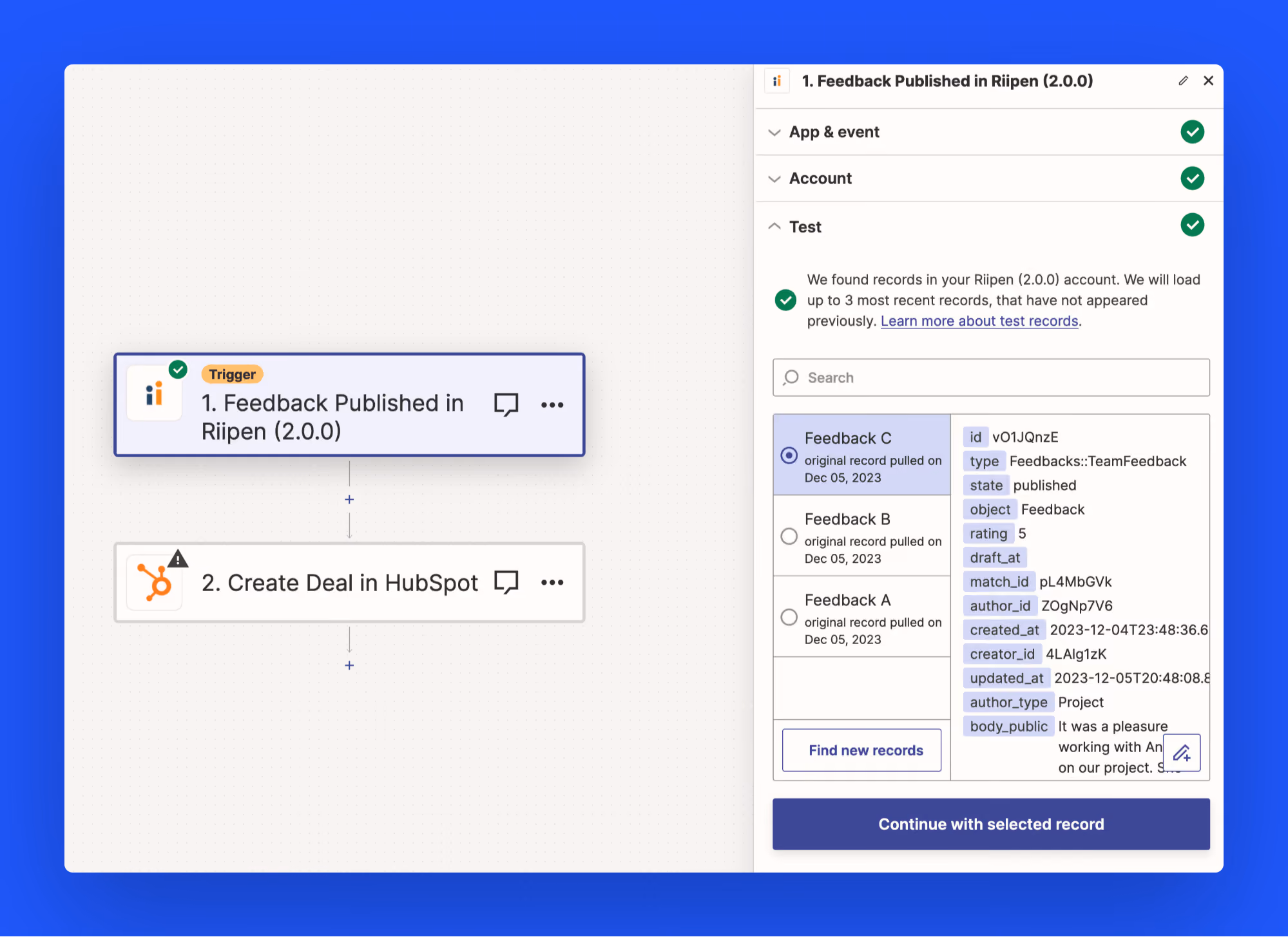Click the Test section completed checkmark
The height and width of the screenshot is (937, 1288).
(1193, 225)
